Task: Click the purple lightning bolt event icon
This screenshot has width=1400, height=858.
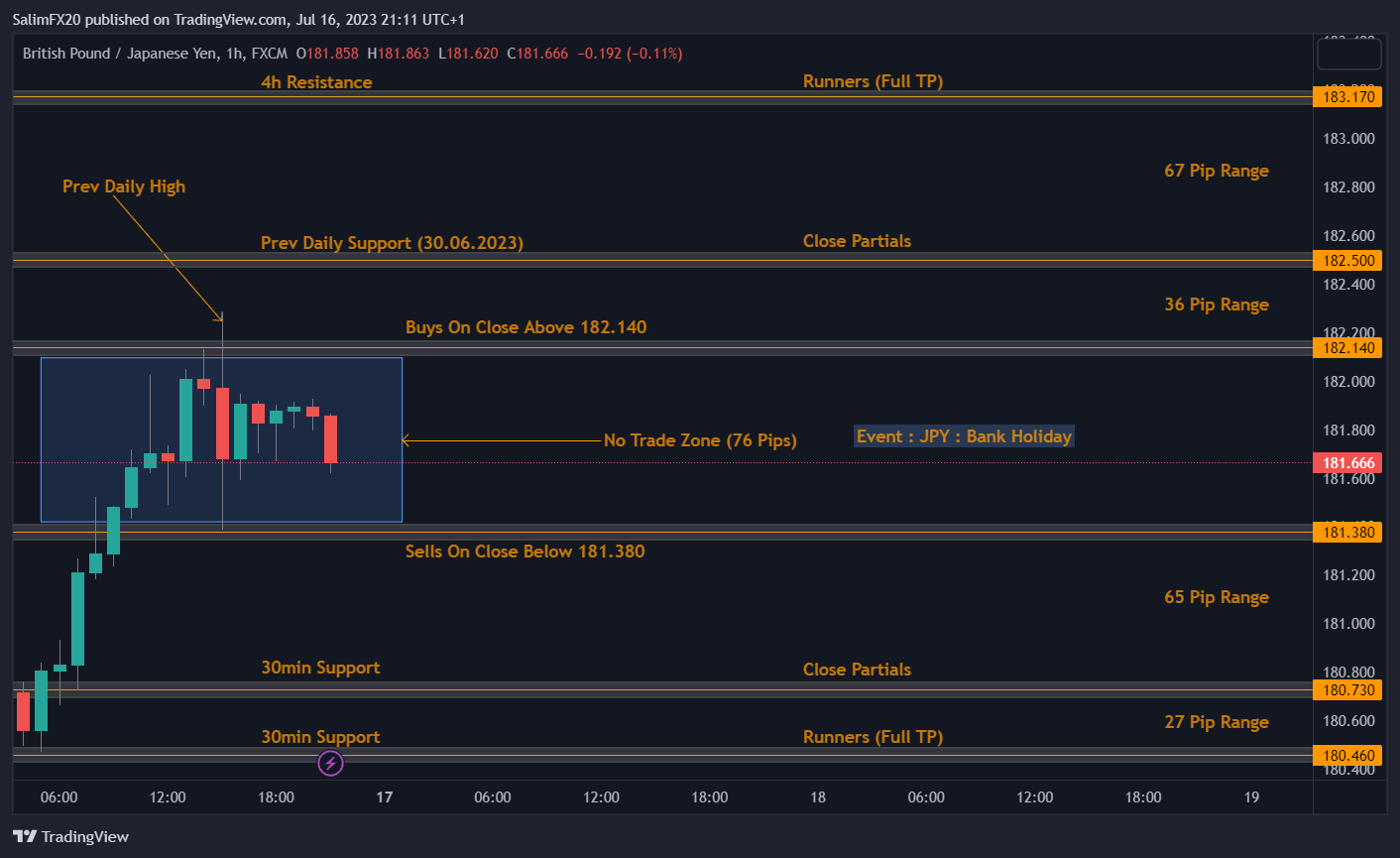Action: pos(330,763)
